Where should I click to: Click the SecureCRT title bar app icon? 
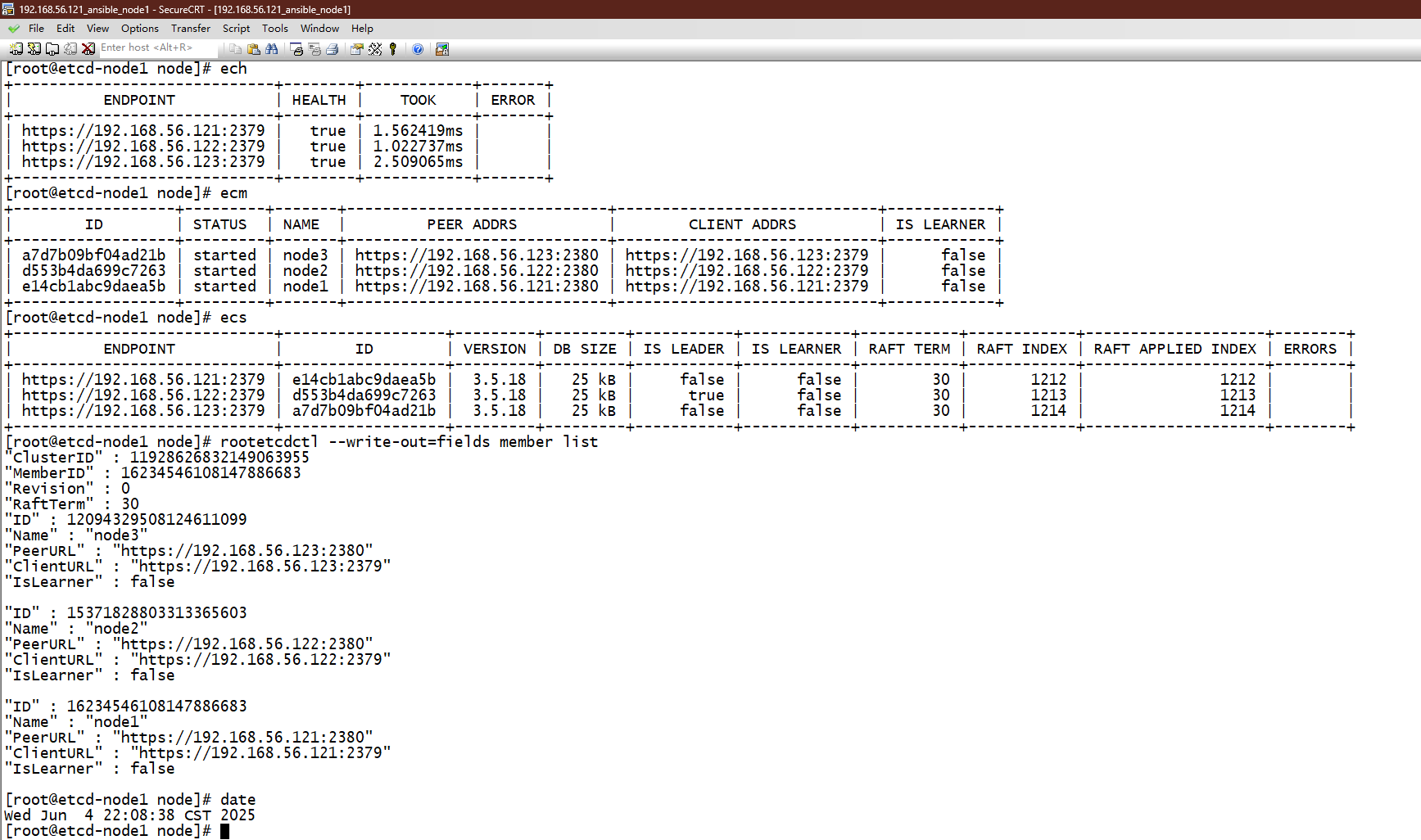point(8,9)
